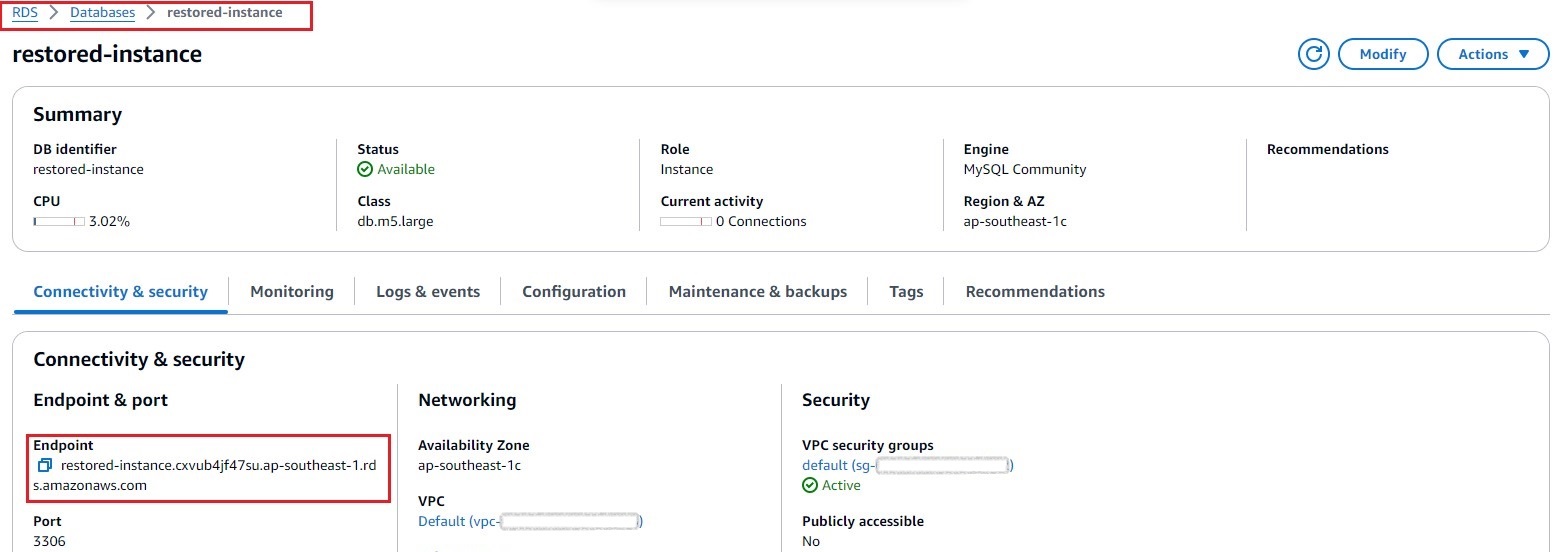Viewport: 1566px width, 552px height.
Task: Open the default VPC security group link
Action: pyautogui.click(x=908, y=465)
